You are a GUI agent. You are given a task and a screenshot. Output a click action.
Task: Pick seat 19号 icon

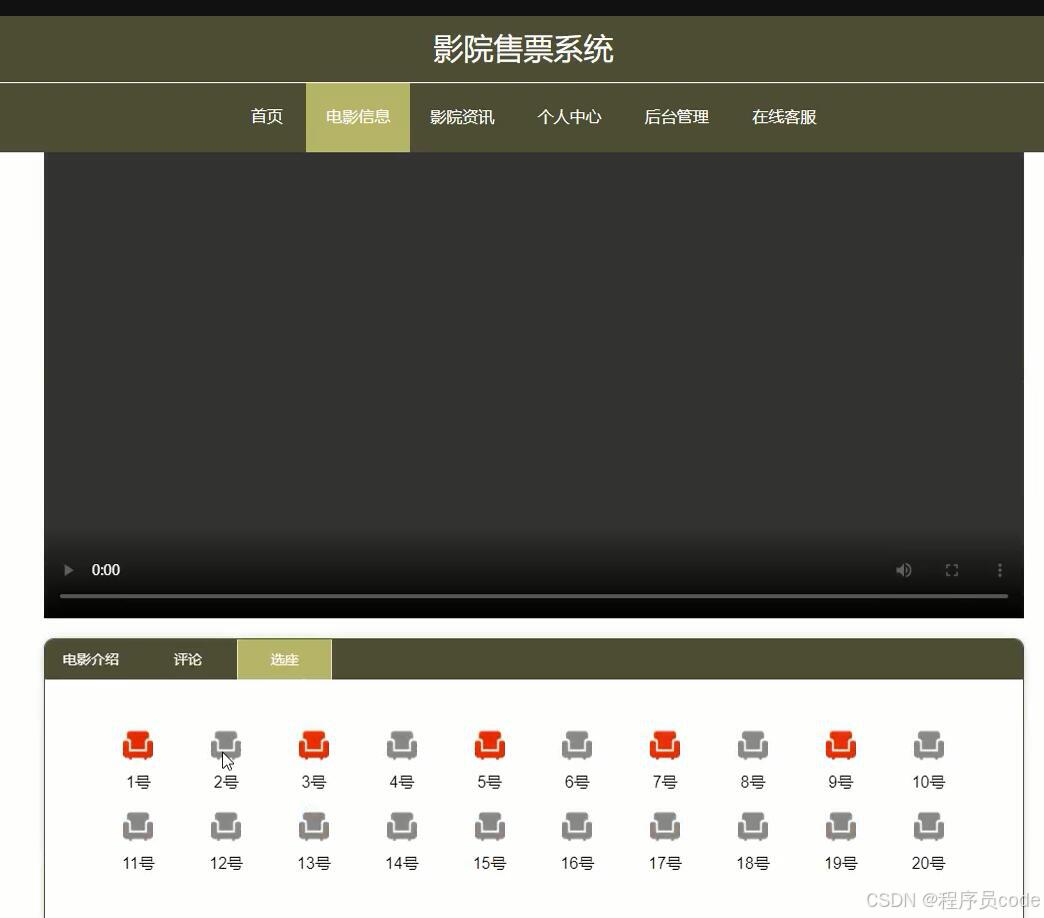tap(840, 826)
